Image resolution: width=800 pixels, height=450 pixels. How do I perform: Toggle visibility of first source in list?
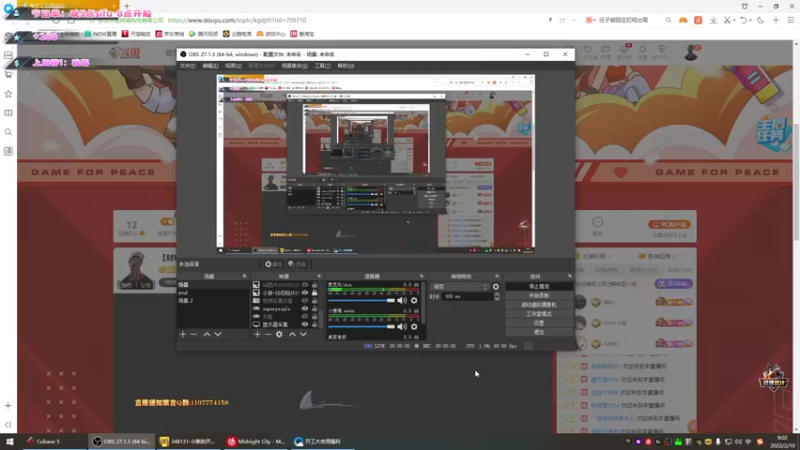tap(305, 285)
